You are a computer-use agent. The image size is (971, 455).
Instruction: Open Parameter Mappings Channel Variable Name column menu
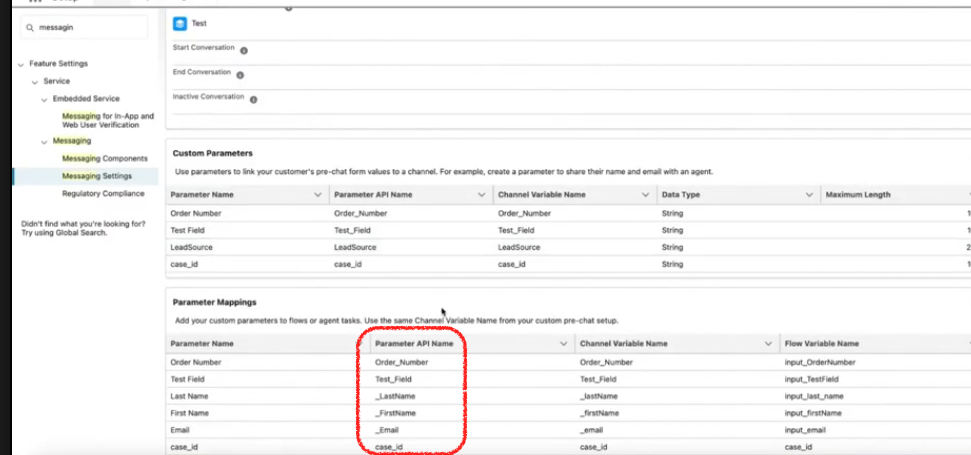[x=769, y=344]
